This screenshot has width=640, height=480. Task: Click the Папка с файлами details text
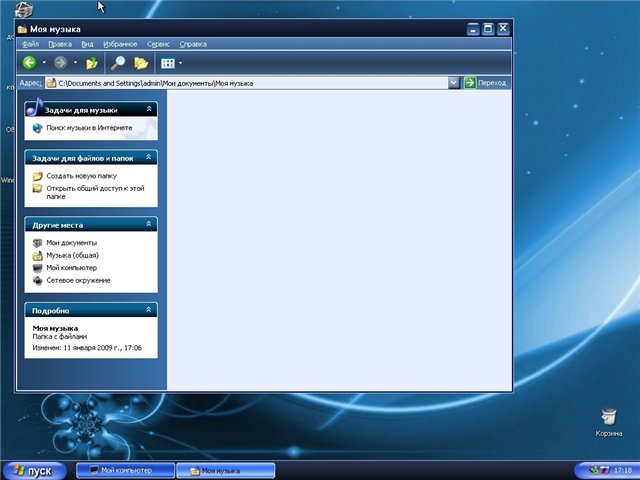(60, 337)
